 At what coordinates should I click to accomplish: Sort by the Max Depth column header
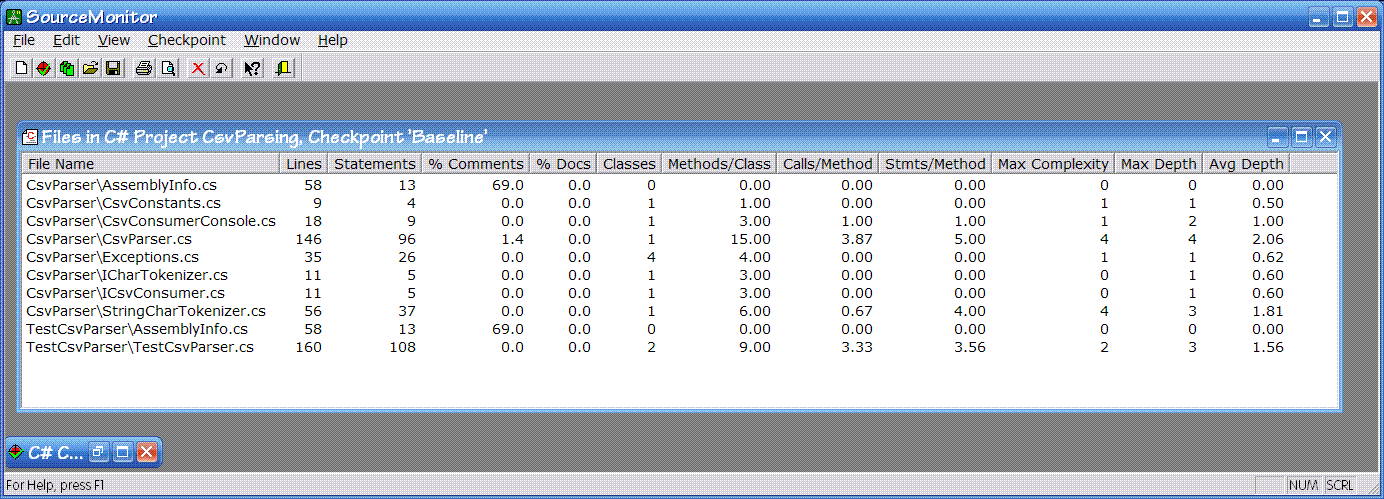1158,164
